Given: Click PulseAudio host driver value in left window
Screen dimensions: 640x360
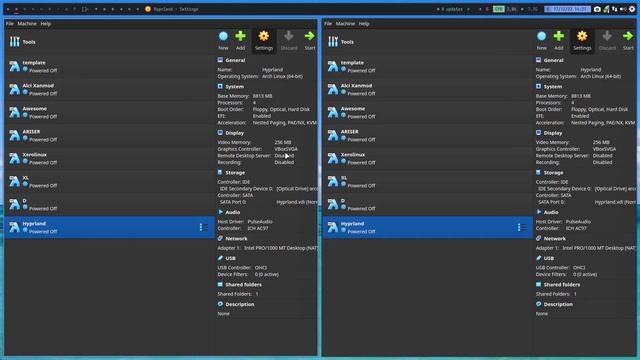Looking at the screenshot, I should (260, 222).
